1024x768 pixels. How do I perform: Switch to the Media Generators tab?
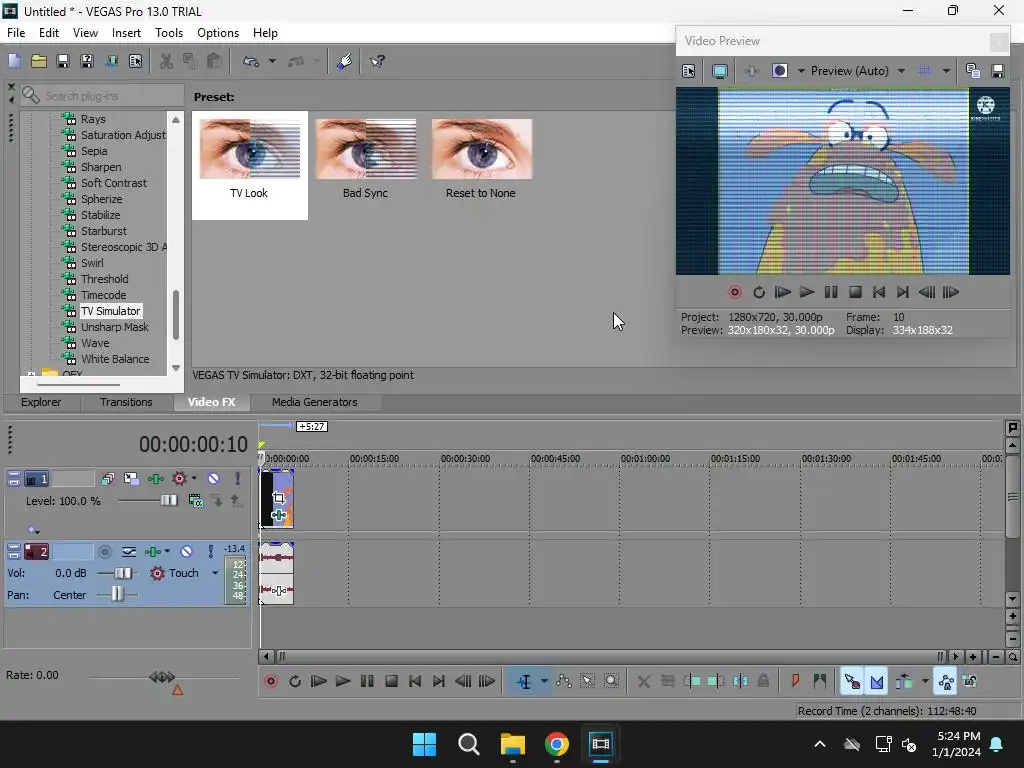point(314,402)
